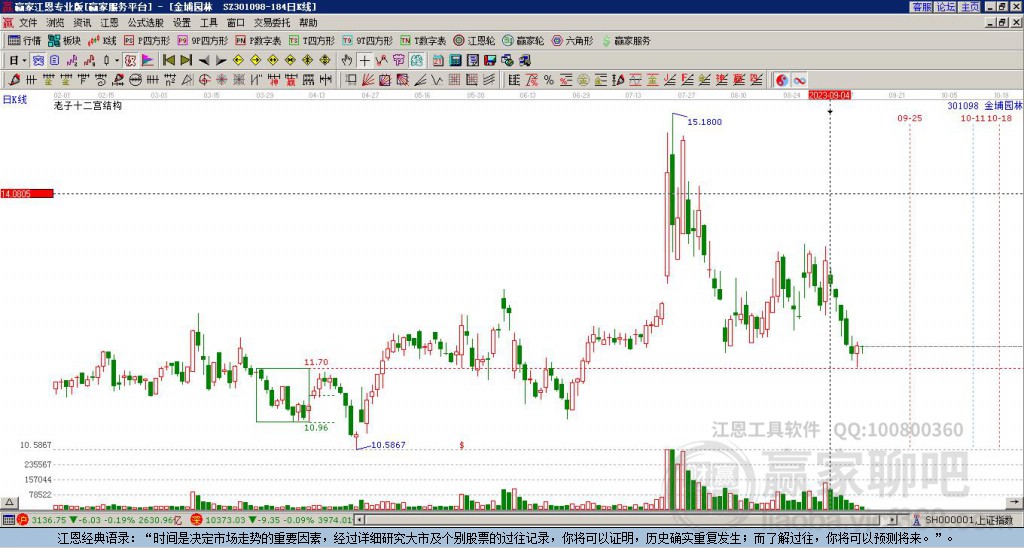Click the 10.96 price label
The height and width of the screenshot is (548, 1024).
pos(316,427)
